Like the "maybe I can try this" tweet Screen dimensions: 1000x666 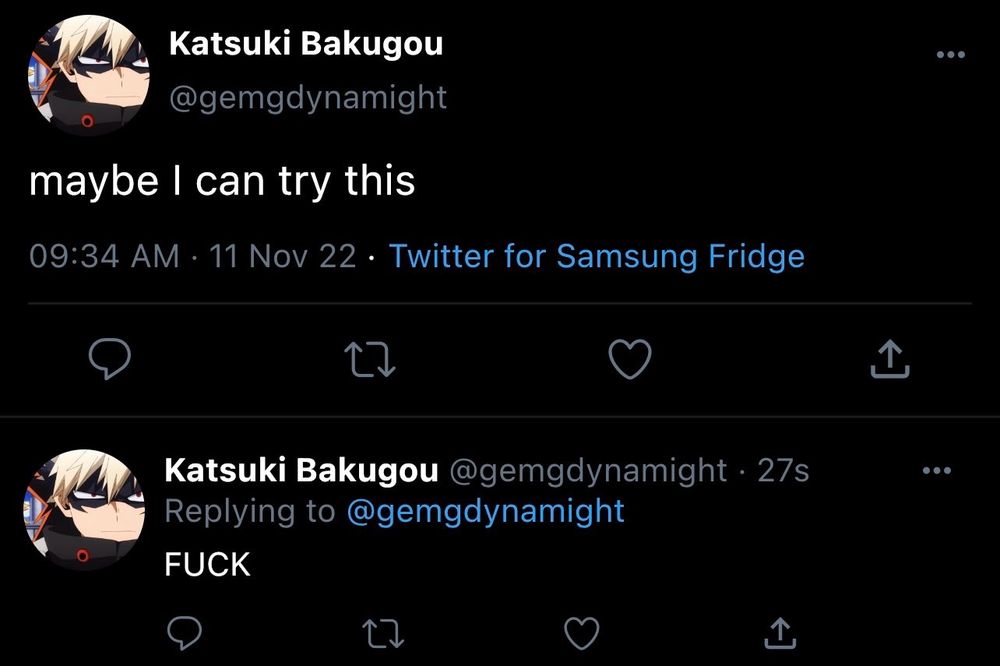point(630,360)
